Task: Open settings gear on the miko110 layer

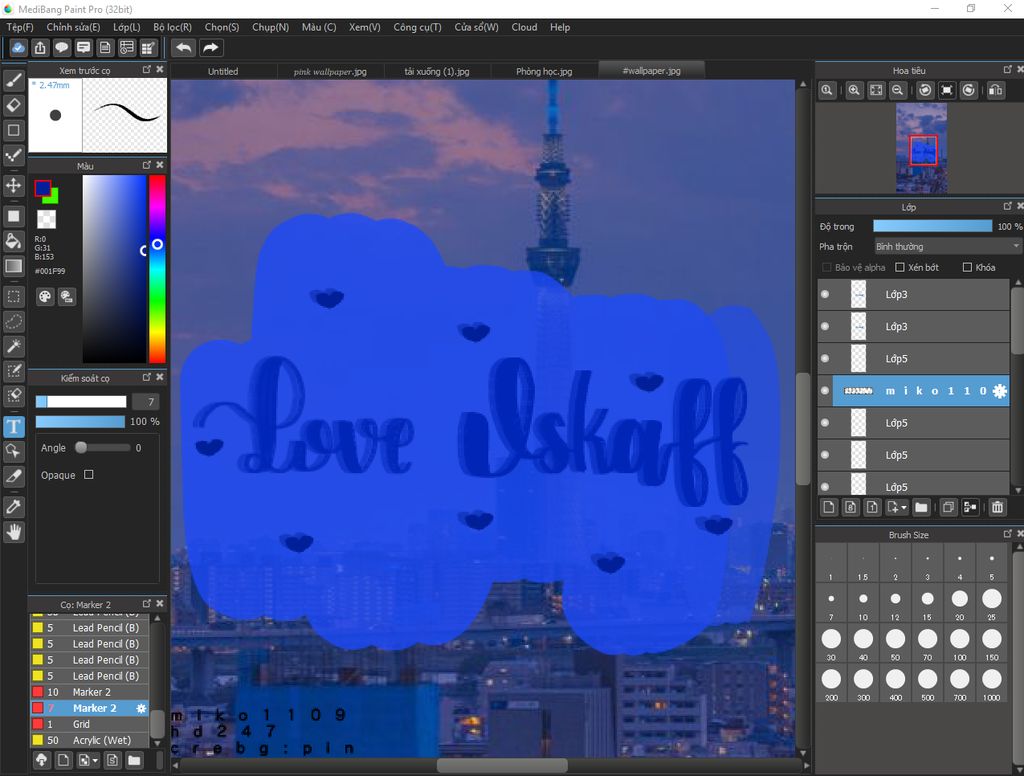Action: click(x=999, y=391)
